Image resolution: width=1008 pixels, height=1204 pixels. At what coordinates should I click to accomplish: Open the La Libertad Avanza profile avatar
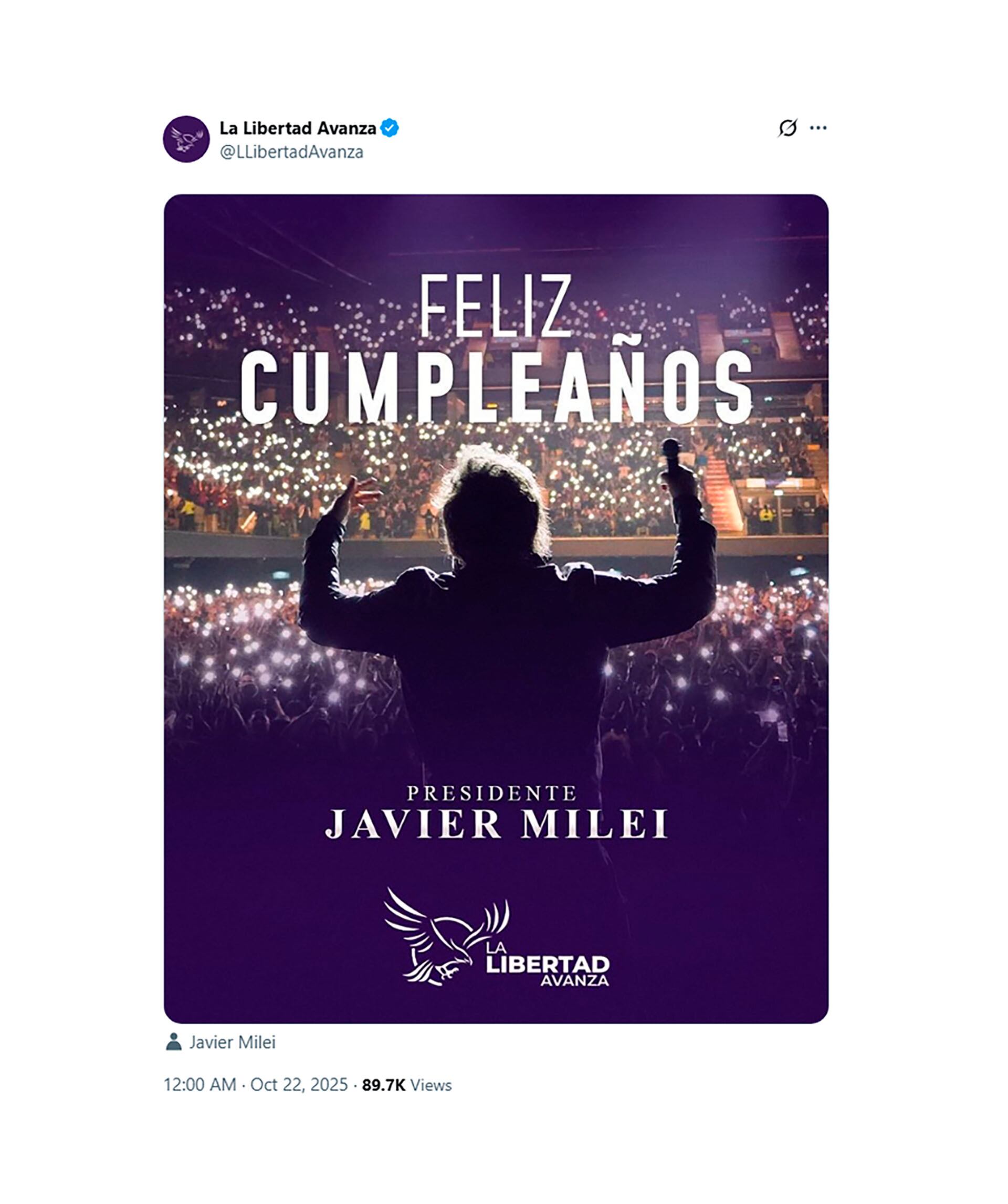186,139
